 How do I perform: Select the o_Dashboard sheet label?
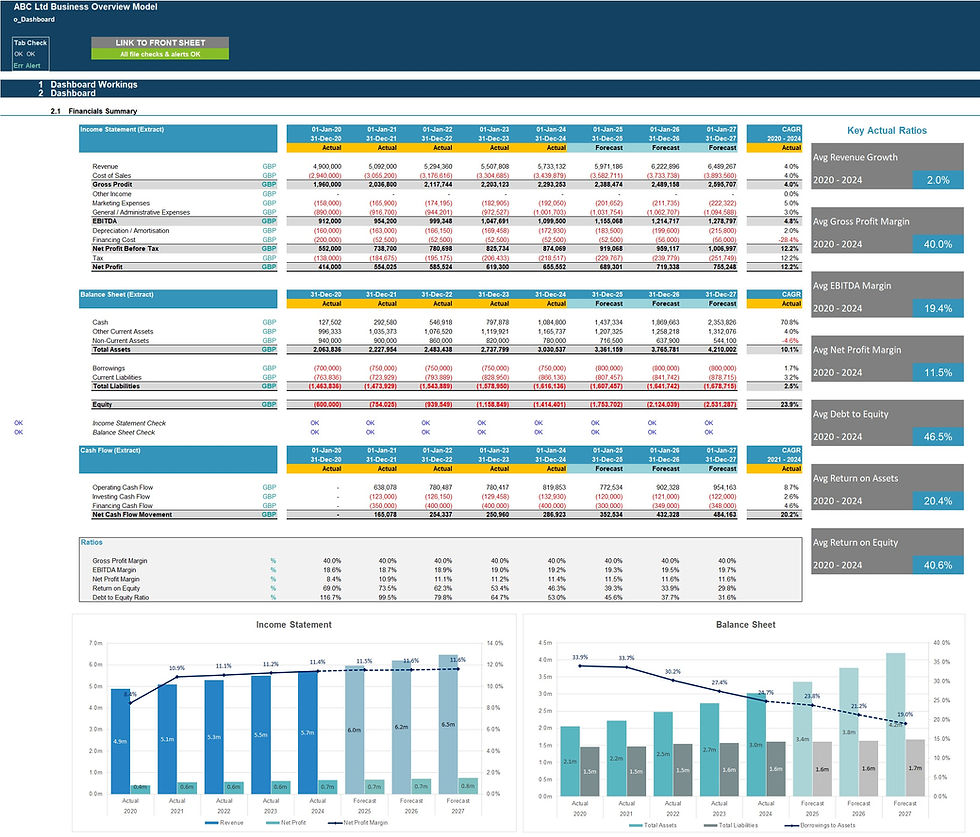tap(33, 19)
